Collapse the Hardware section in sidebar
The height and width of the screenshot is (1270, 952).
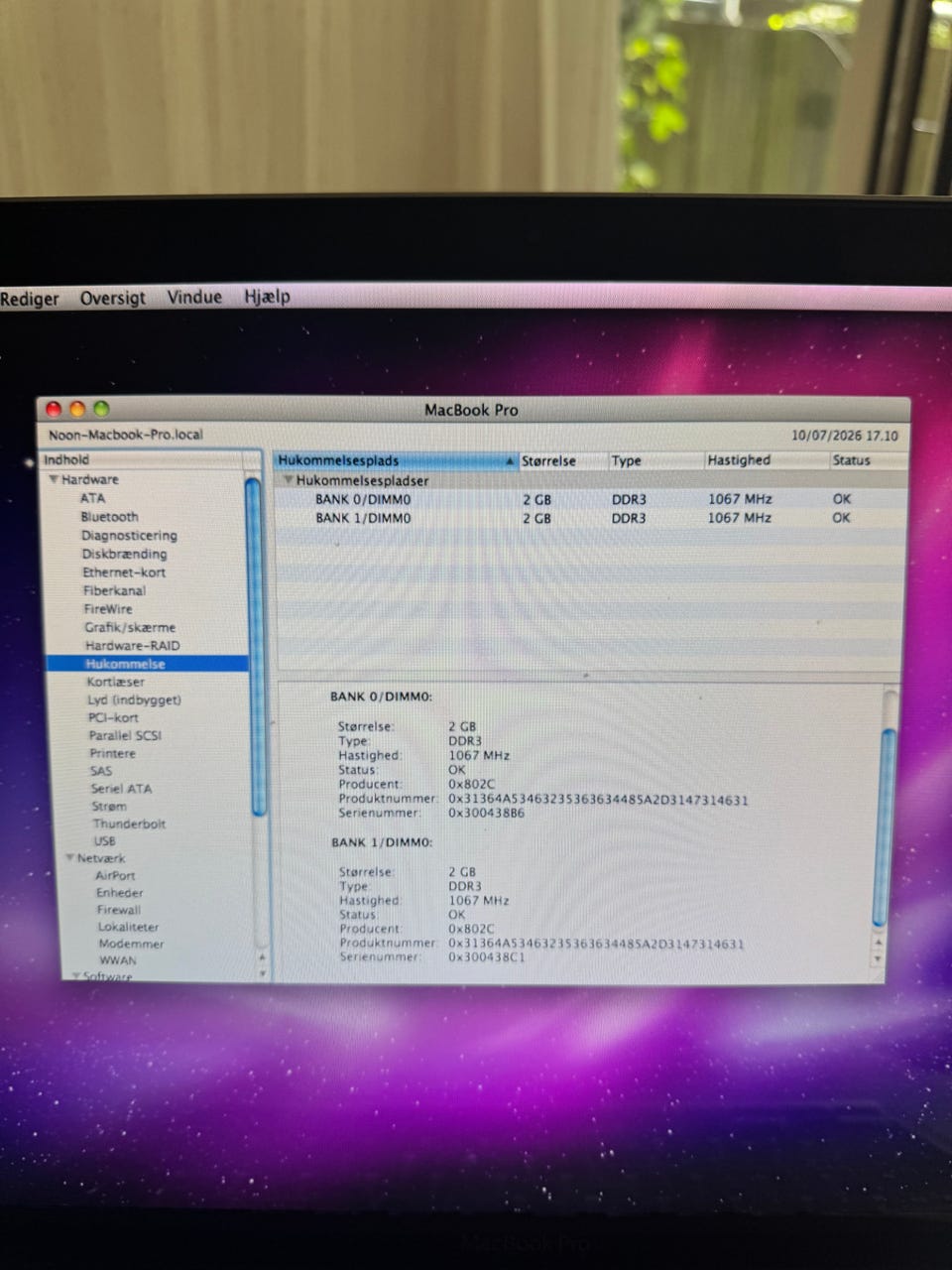[54, 479]
